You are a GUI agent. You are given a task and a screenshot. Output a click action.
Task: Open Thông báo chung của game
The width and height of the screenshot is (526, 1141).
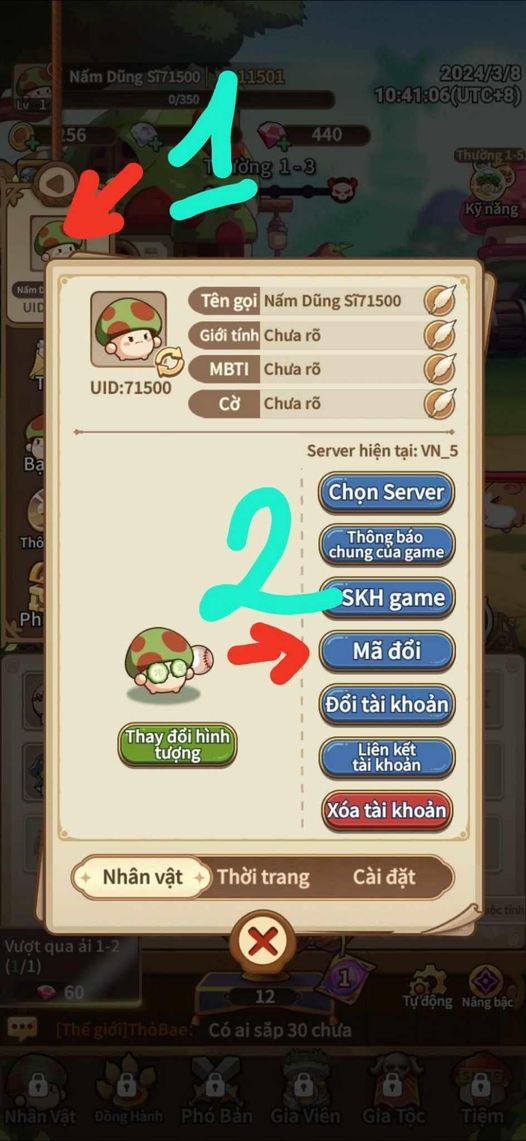(386, 545)
